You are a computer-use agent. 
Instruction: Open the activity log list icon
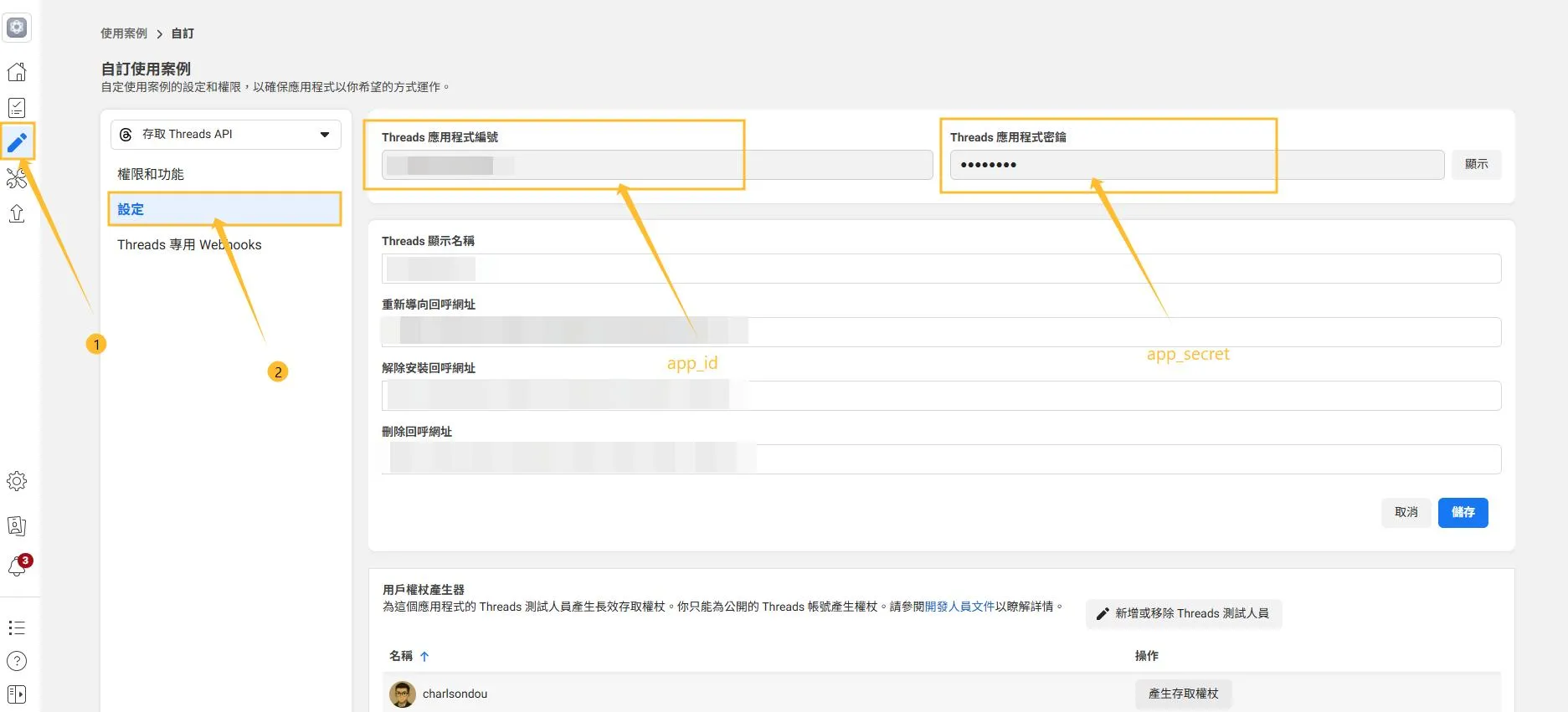pos(17,627)
